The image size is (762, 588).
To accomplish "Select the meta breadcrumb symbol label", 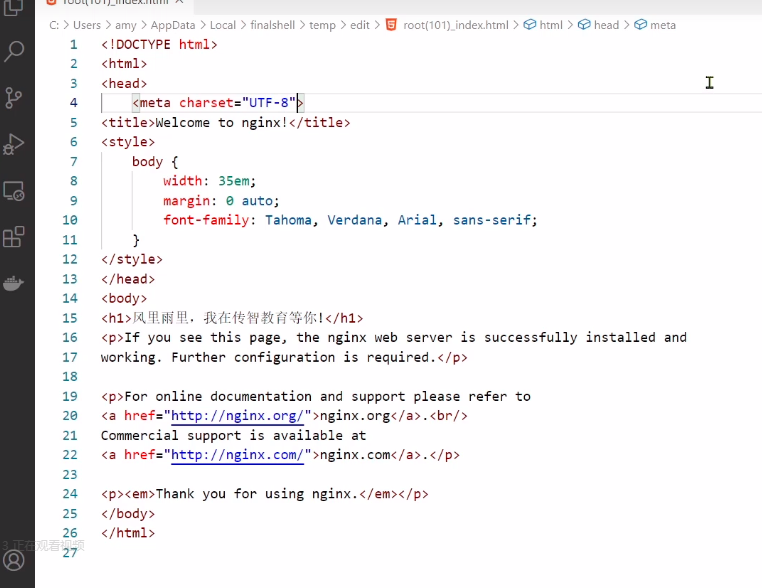I will pos(663,25).
